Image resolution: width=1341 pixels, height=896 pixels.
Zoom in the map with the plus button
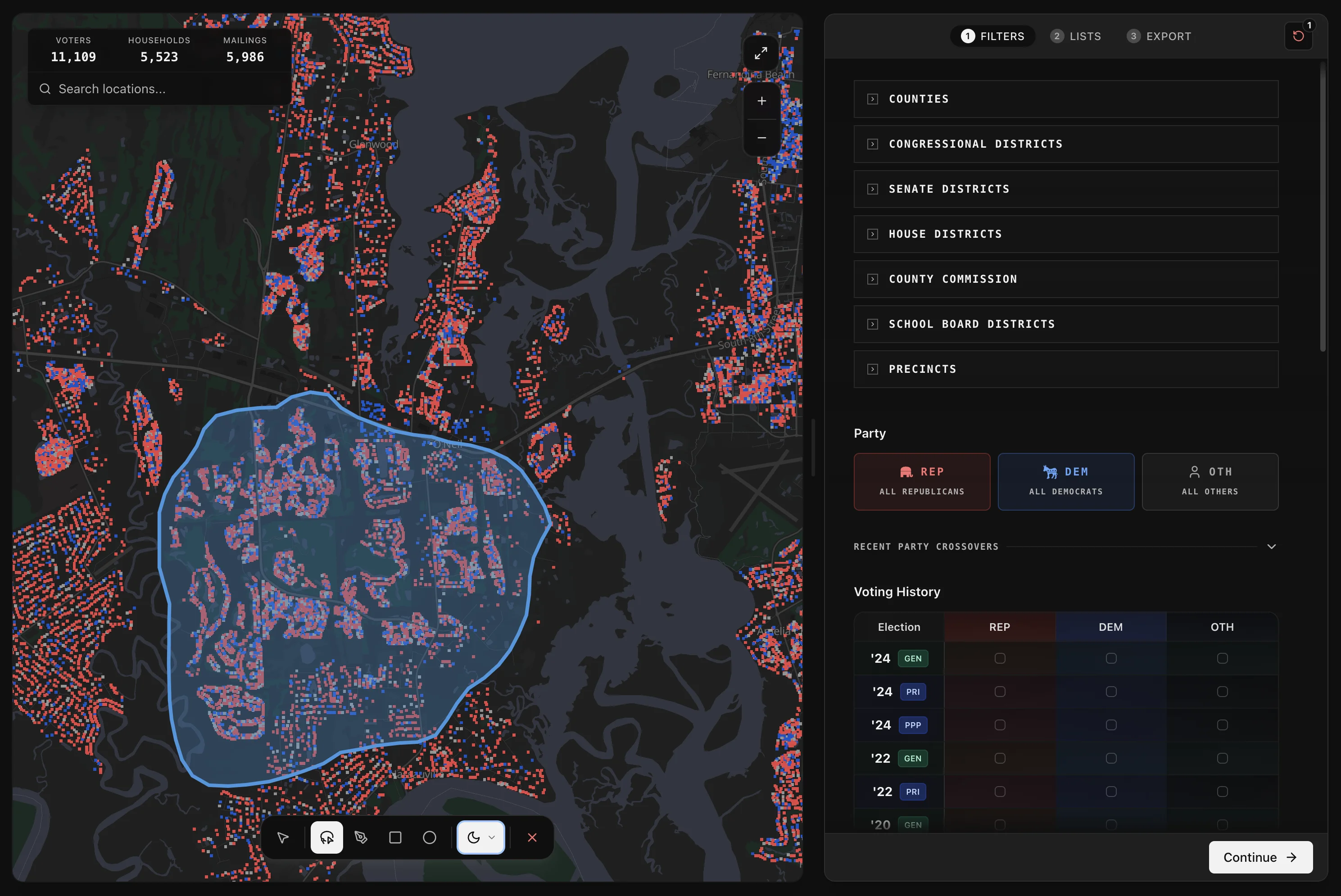point(761,101)
